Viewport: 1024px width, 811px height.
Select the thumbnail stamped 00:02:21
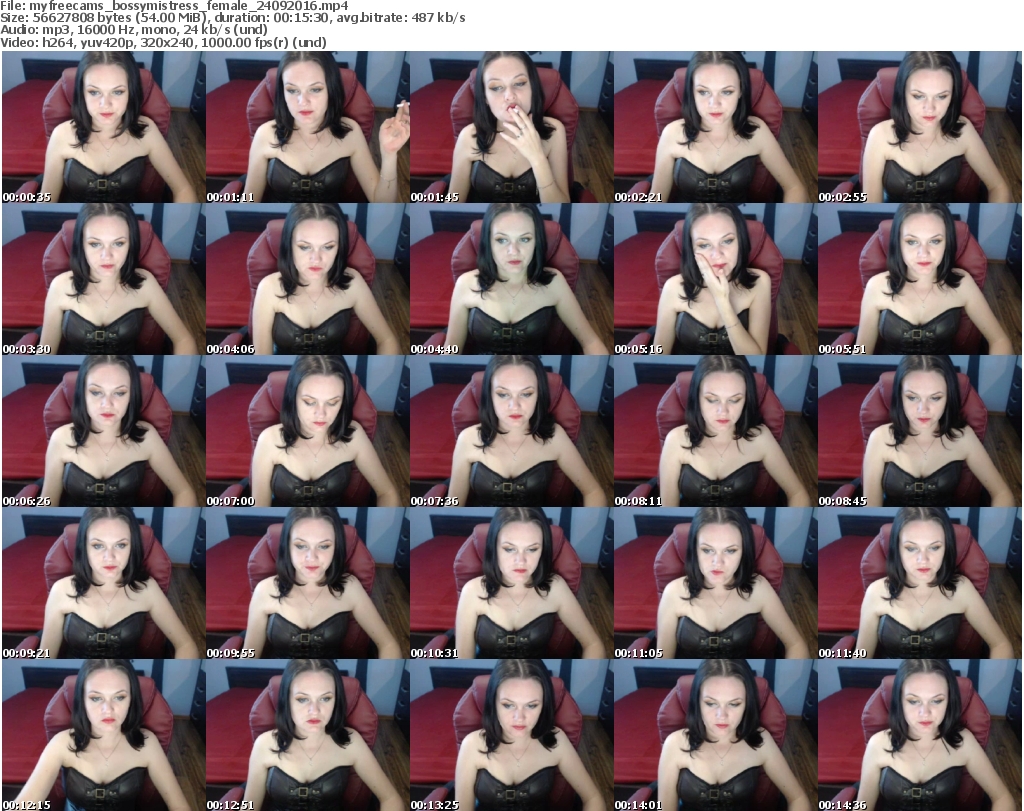(715, 127)
